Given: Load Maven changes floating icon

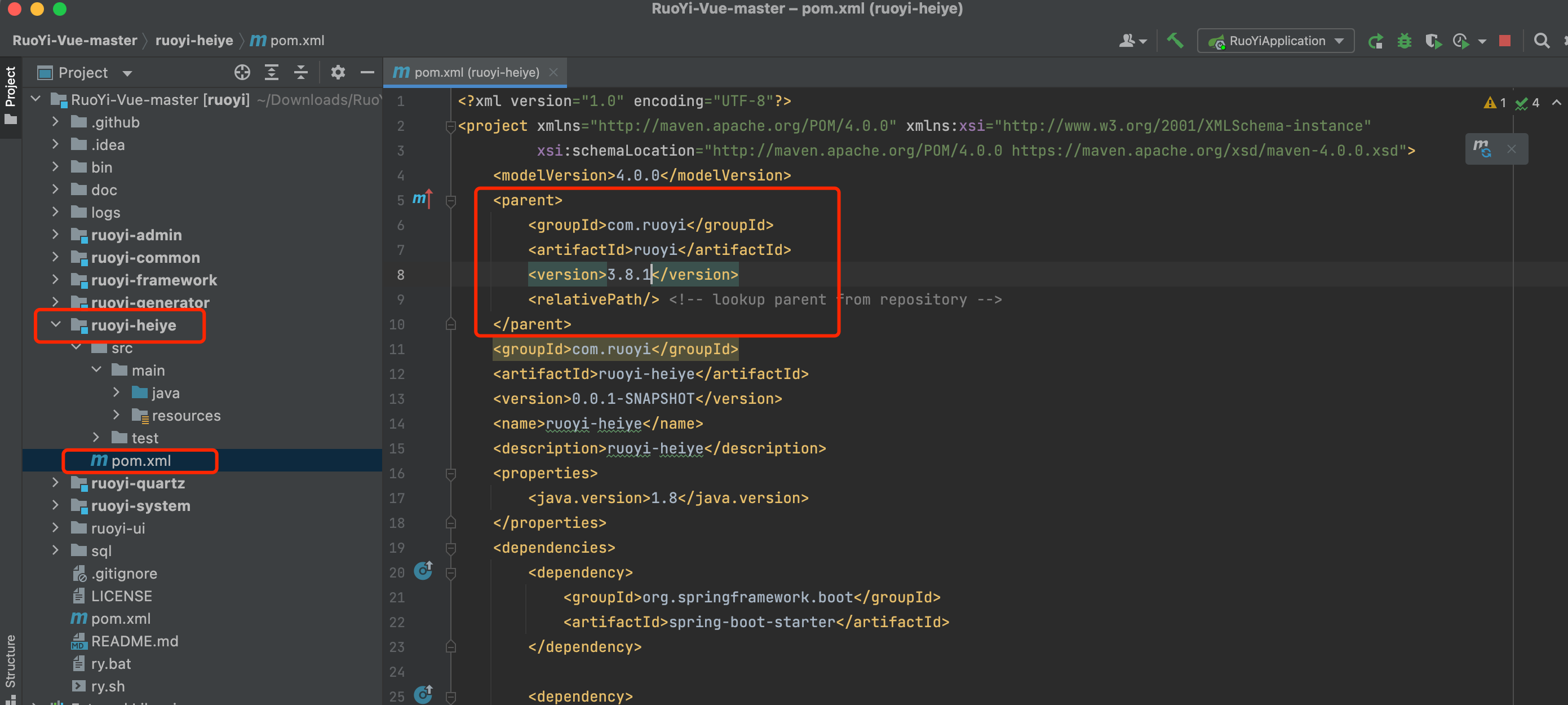Looking at the screenshot, I should [1482, 149].
